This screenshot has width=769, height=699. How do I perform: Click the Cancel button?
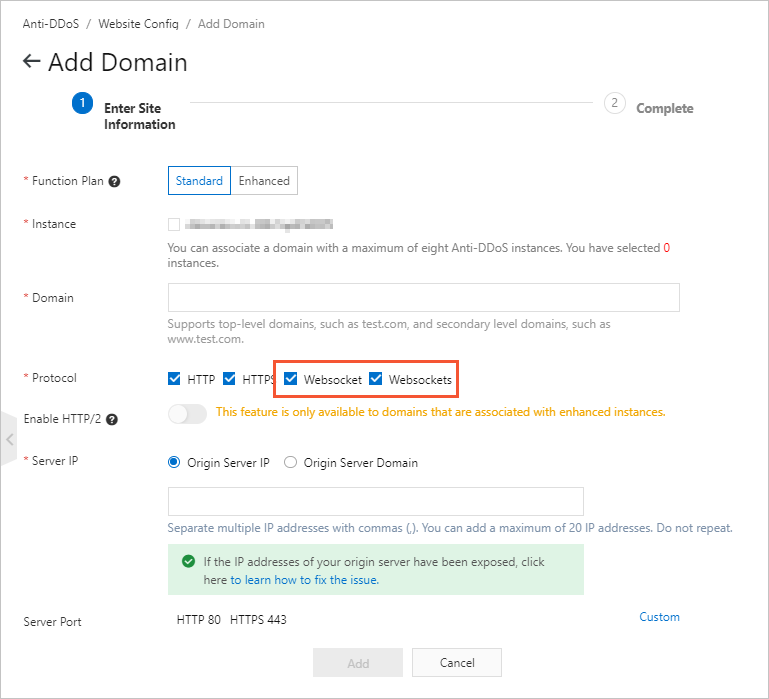[457, 663]
